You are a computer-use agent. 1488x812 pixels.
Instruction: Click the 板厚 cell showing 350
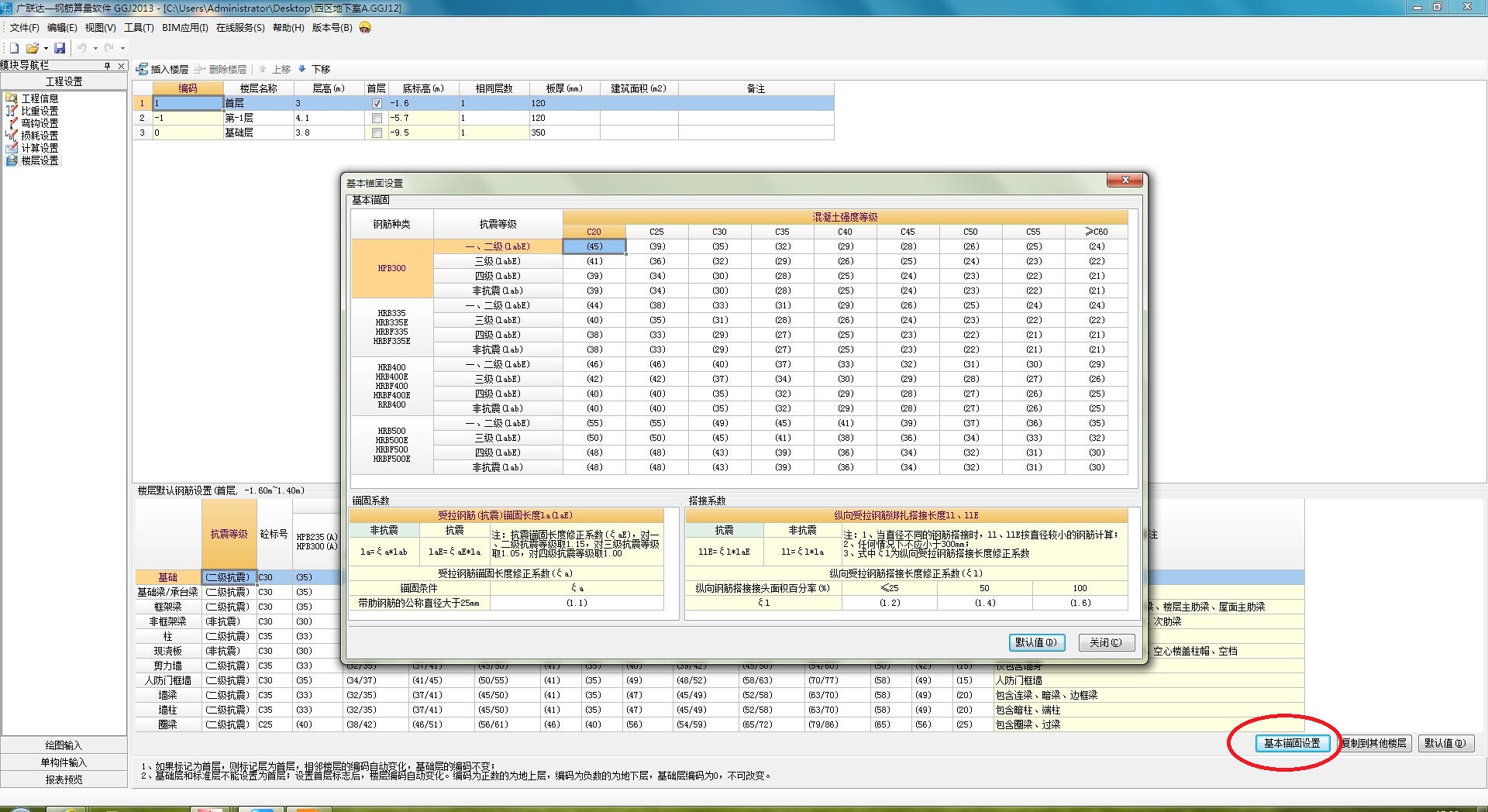(x=564, y=132)
